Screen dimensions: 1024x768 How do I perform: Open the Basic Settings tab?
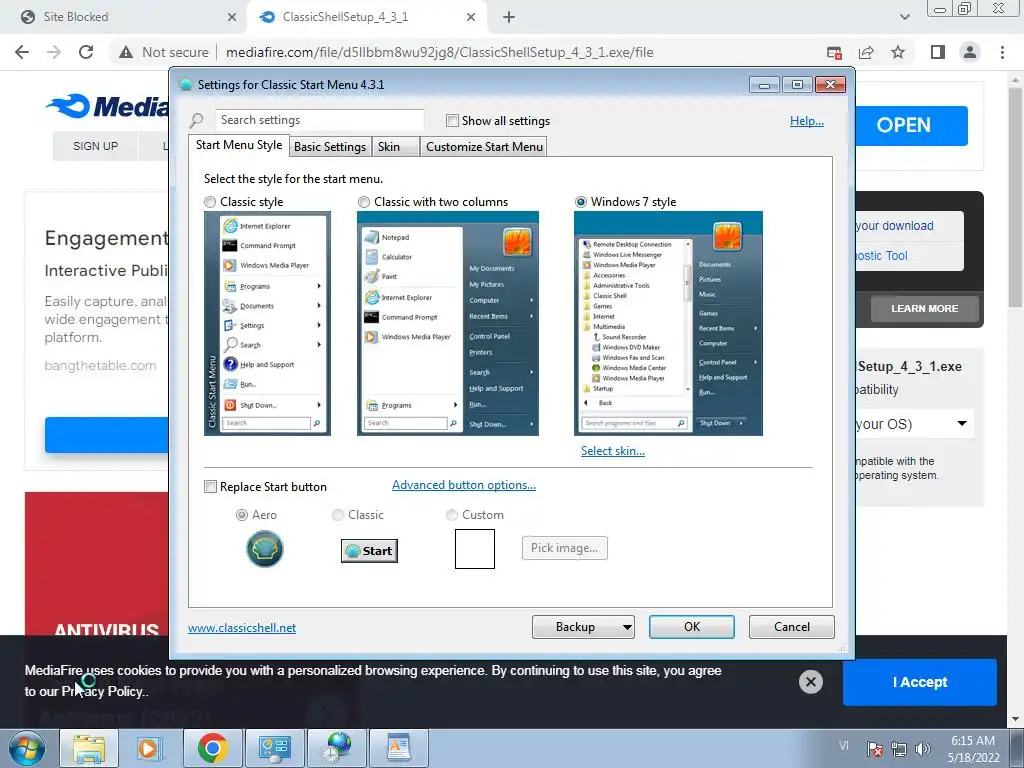click(x=330, y=146)
